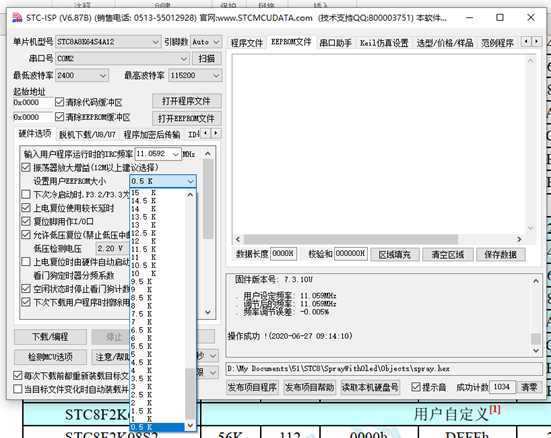This screenshot has width=551, height=438.
Task: Switch to Keil仿真设置 tab
Action: (384, 43)
